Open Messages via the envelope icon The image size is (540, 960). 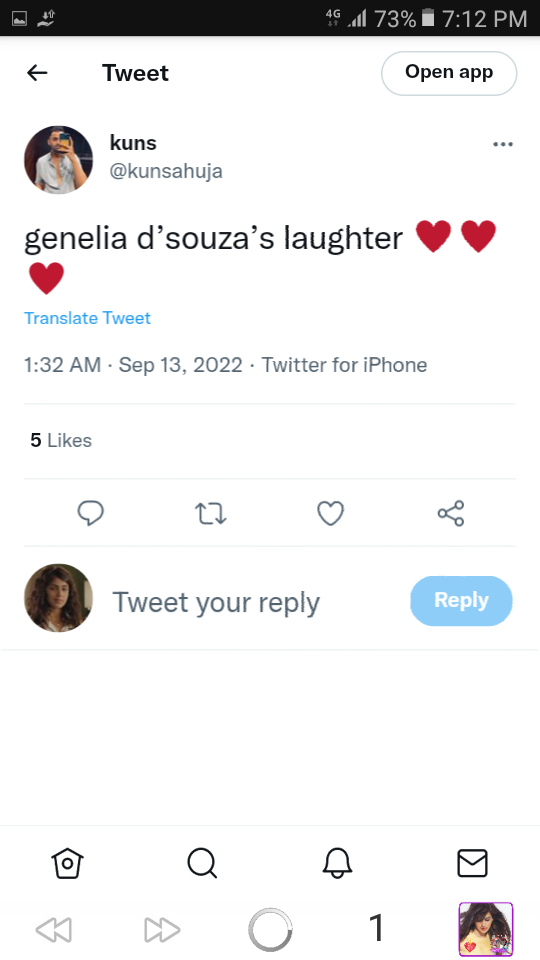coord(473,864)
